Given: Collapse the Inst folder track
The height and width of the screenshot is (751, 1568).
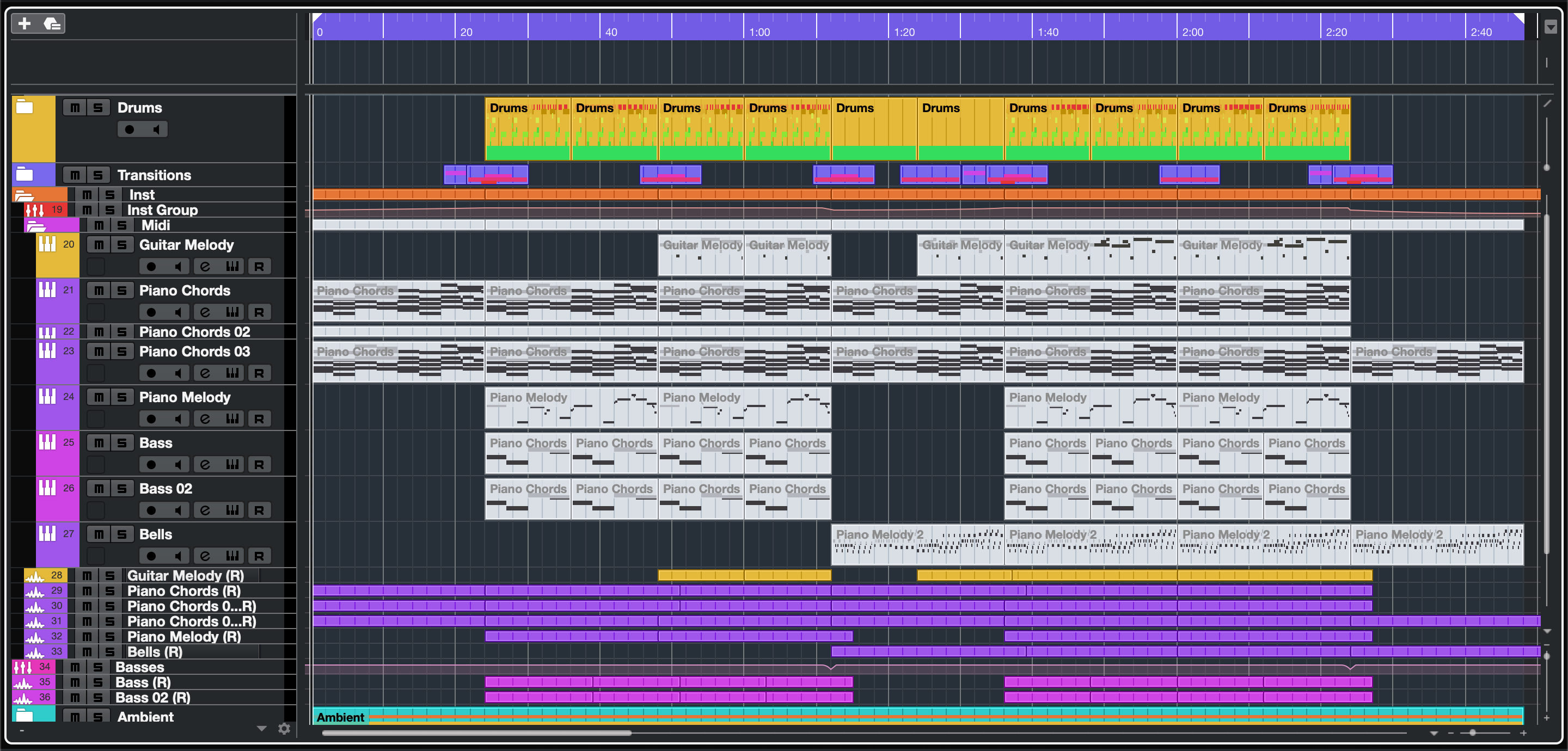Looking at the screenshot, I should click(x=24, y=195).
